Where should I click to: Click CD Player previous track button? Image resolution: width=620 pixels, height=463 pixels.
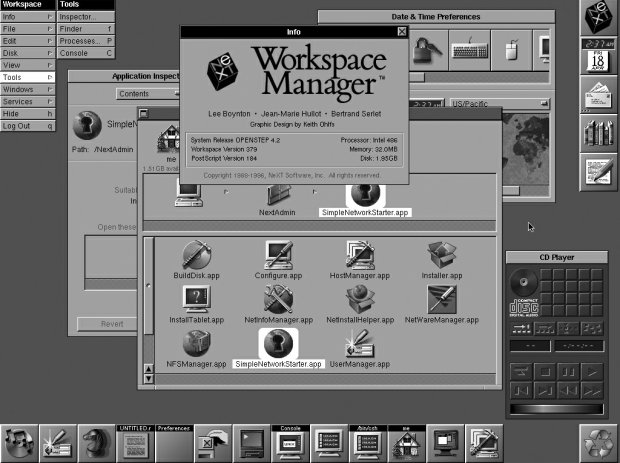[x=522, y=391]
